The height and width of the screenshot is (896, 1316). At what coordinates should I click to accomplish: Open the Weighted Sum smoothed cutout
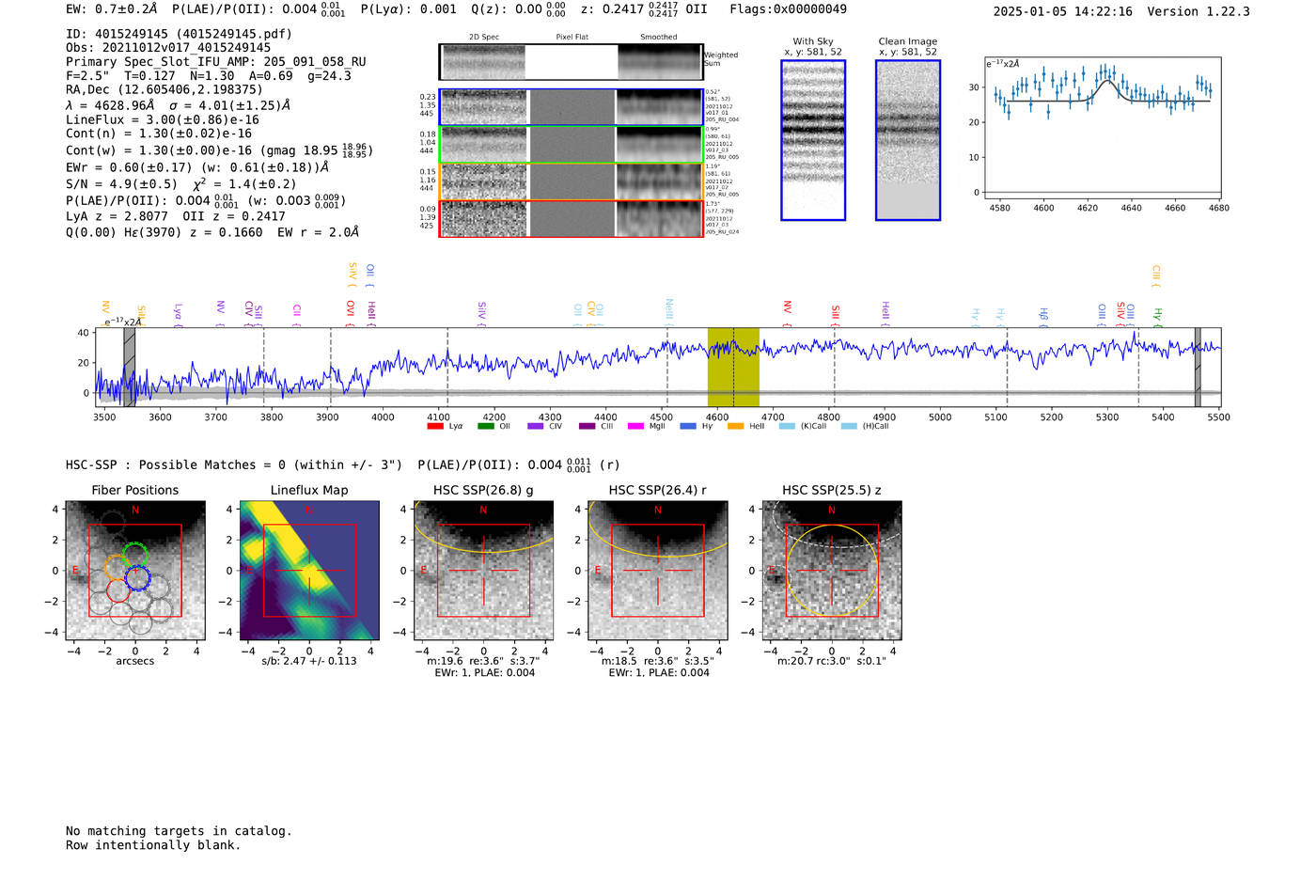pyautogui.click(x=659, y=62)
